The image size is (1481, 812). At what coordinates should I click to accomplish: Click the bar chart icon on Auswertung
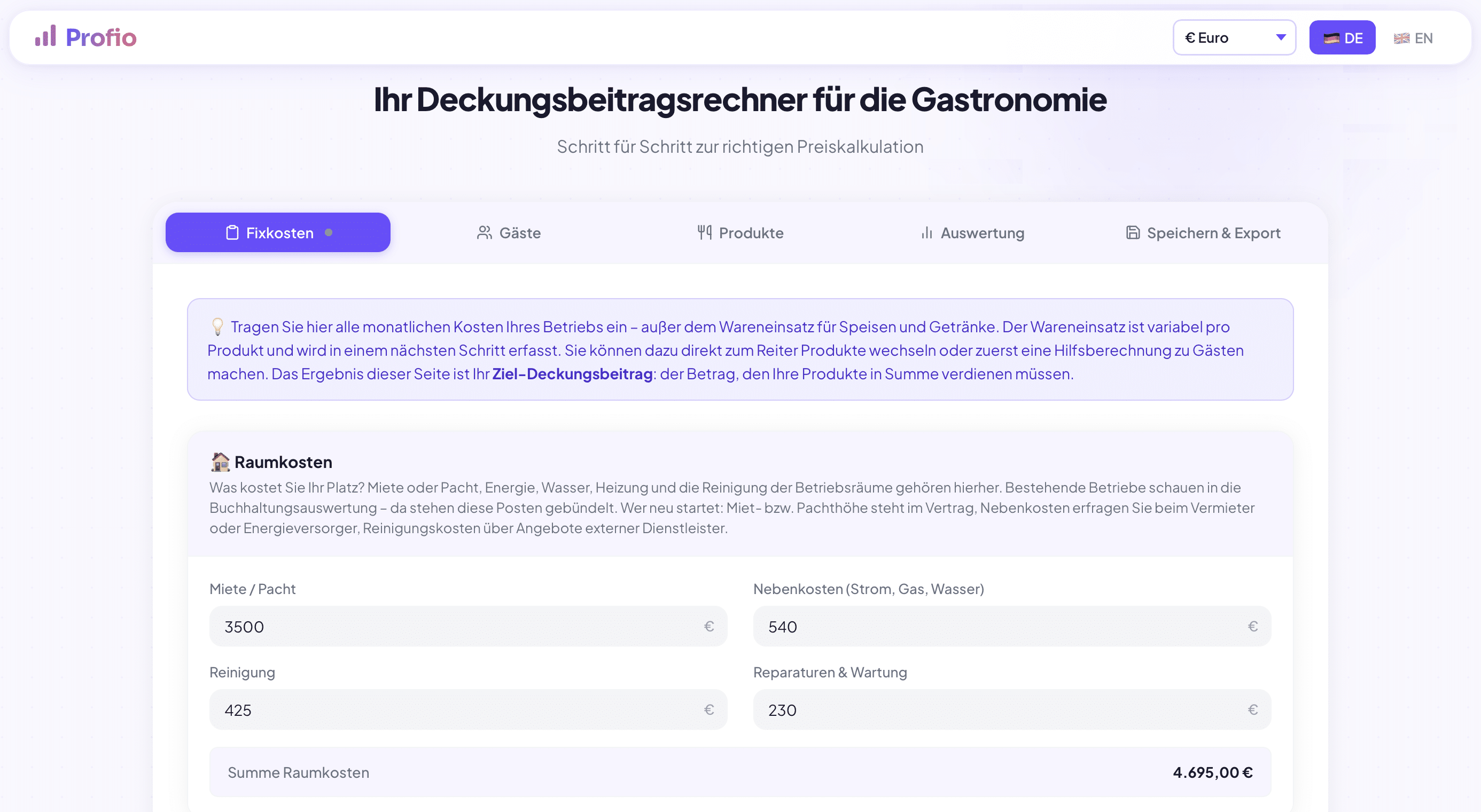tap(927, 233)
